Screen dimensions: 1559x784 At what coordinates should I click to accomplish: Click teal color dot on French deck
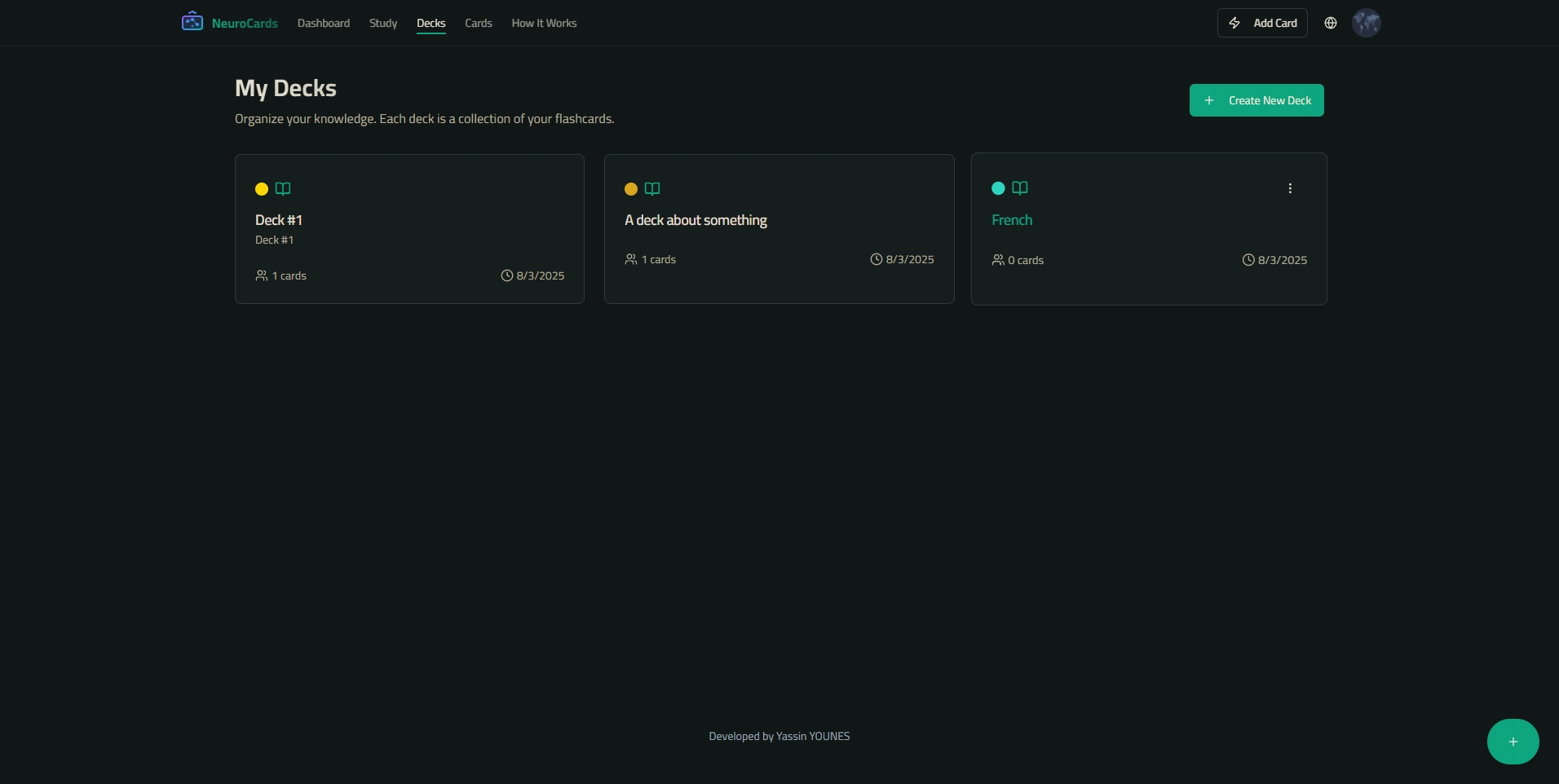[x=998, y=188]
